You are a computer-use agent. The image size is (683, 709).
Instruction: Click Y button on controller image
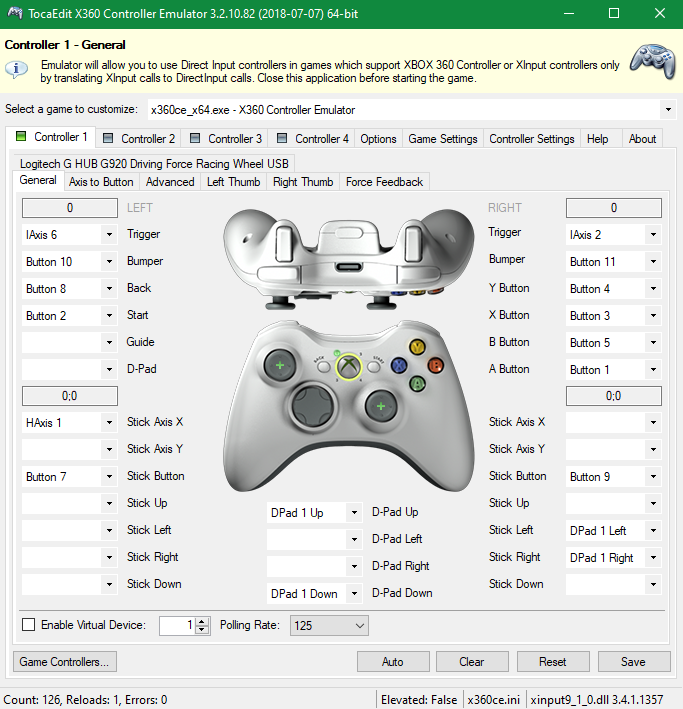pos(417,347)
